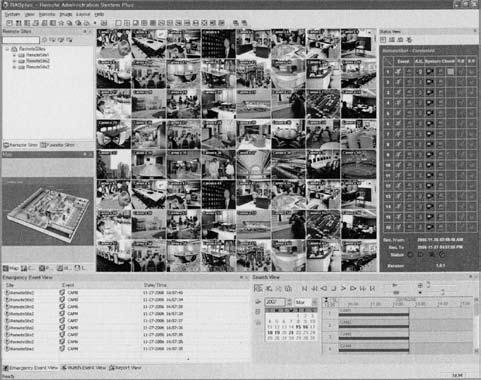This screenshot has width=481, height=380.
Task: Click the first toolbar icon under System menu
Action: (x=10, y=23)
